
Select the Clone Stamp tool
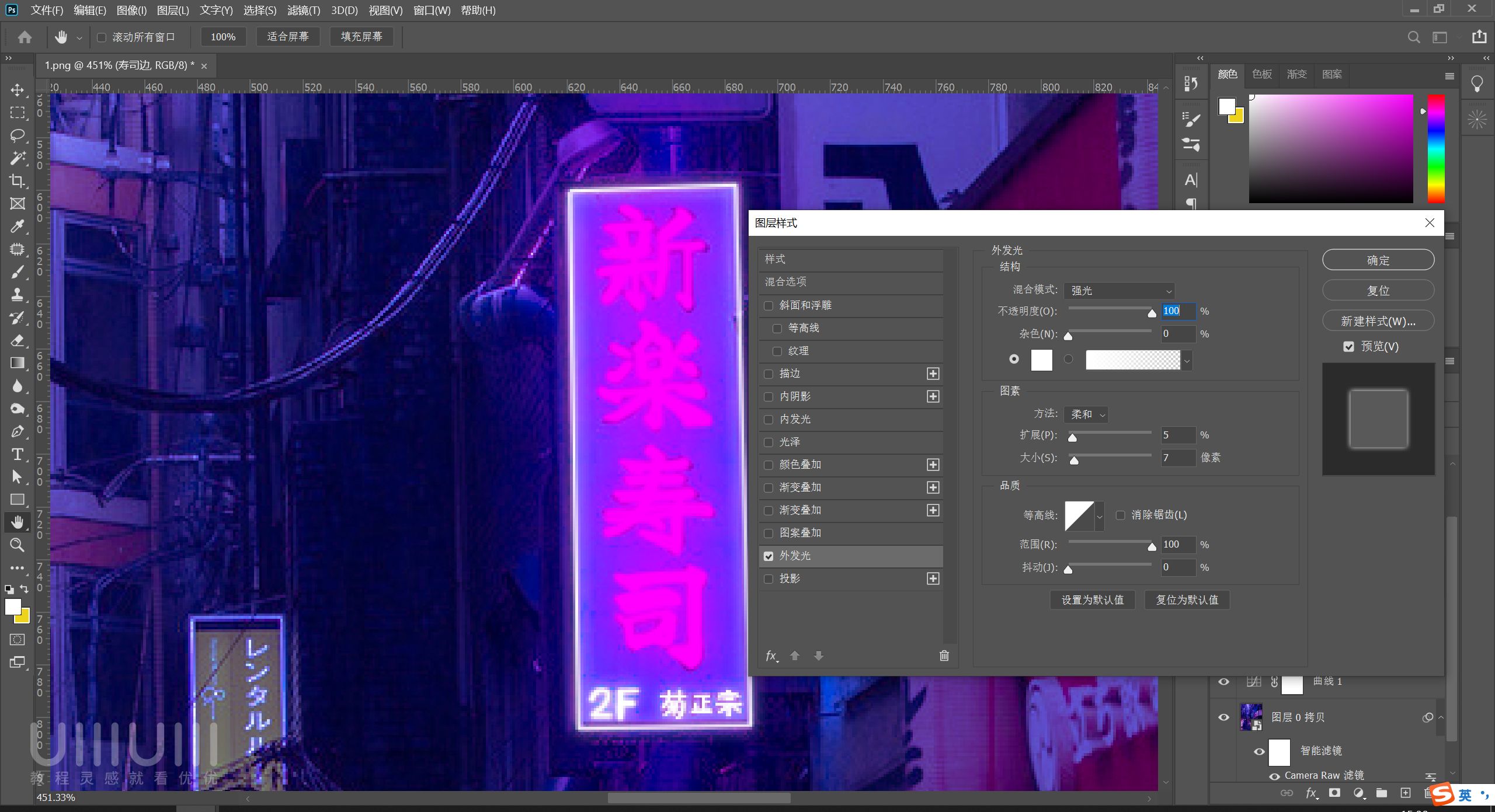tap(18, 295)
